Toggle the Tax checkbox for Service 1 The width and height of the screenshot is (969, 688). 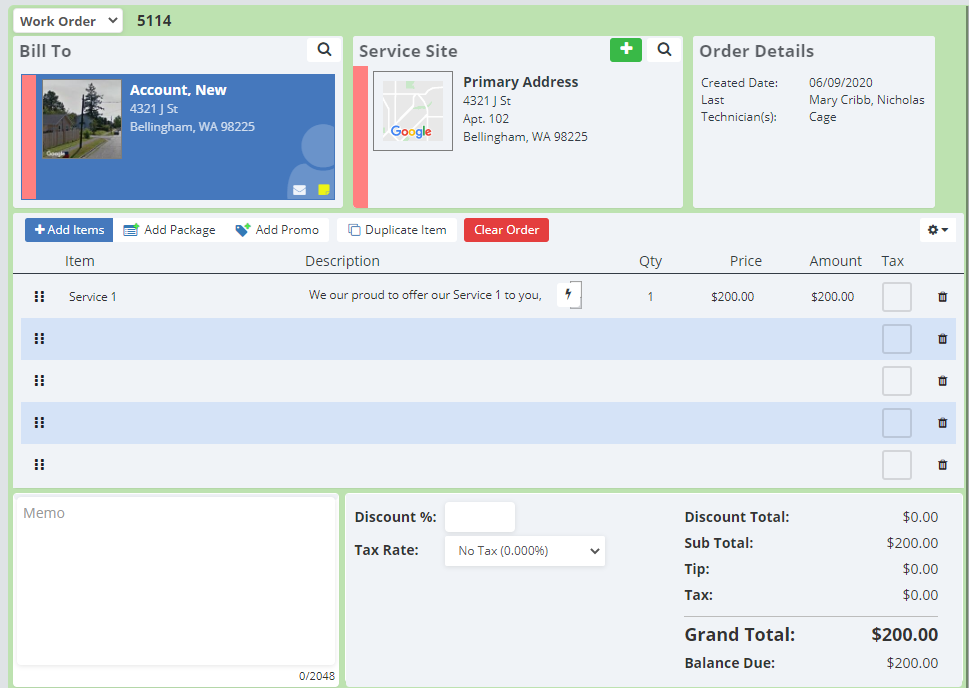click(896, 297)
